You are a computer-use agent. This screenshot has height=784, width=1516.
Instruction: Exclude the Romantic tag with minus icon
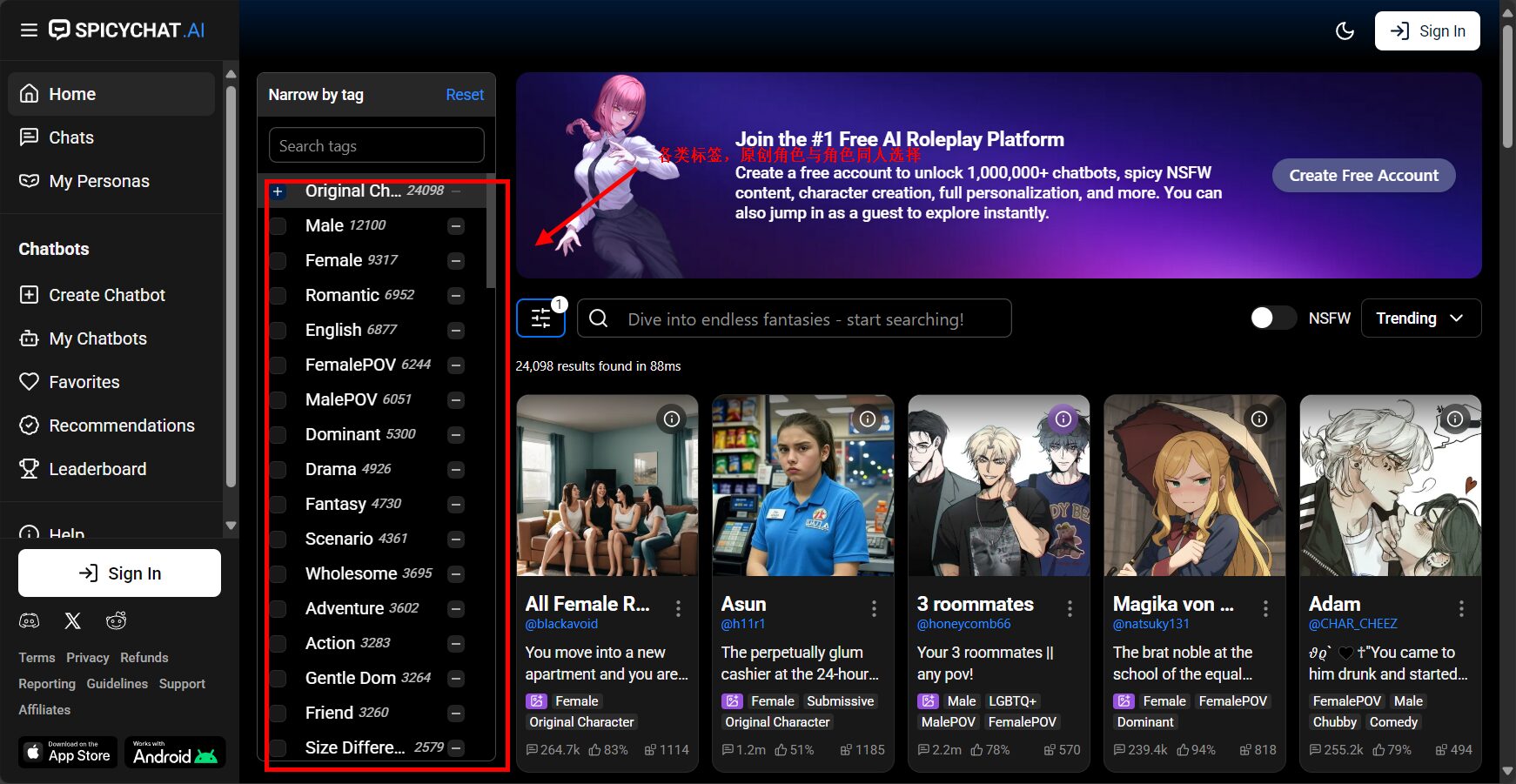coord(456,296)
